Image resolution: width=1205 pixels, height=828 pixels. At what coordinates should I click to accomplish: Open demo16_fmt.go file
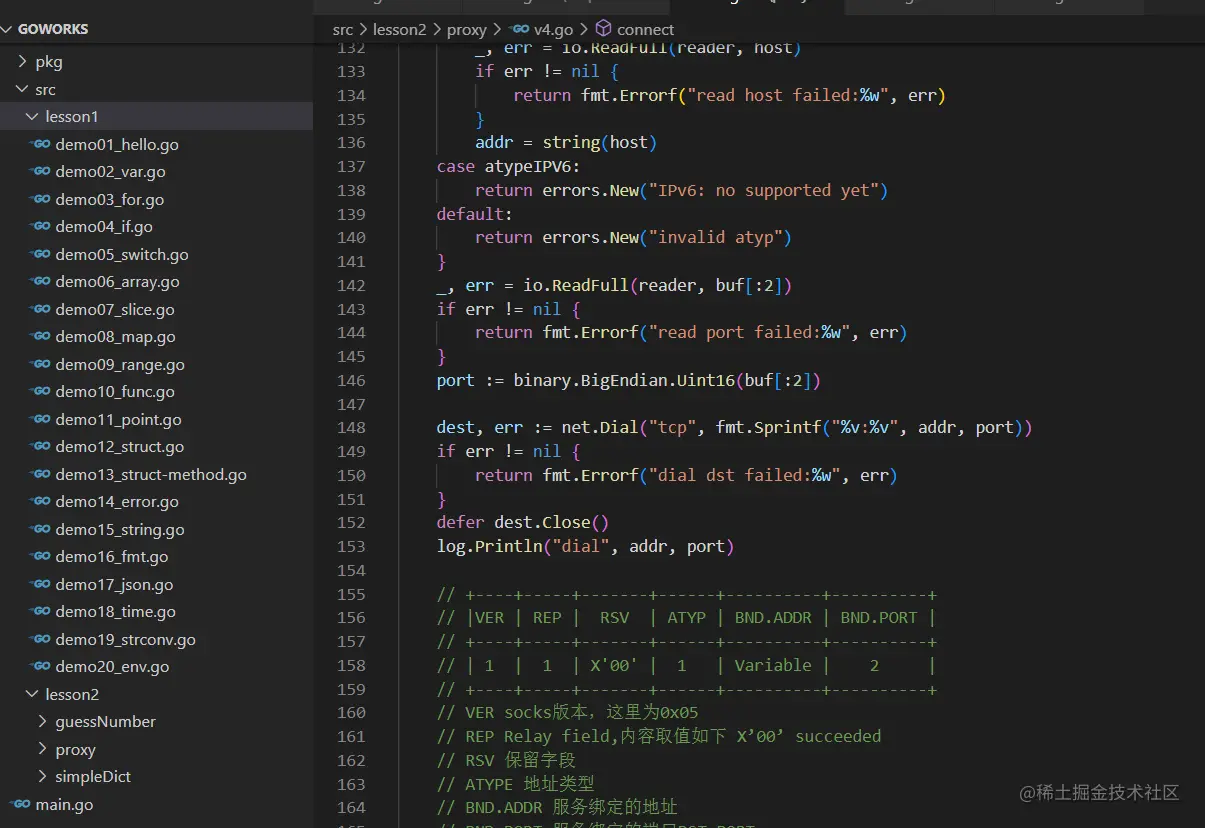click(x=112, y=557)
